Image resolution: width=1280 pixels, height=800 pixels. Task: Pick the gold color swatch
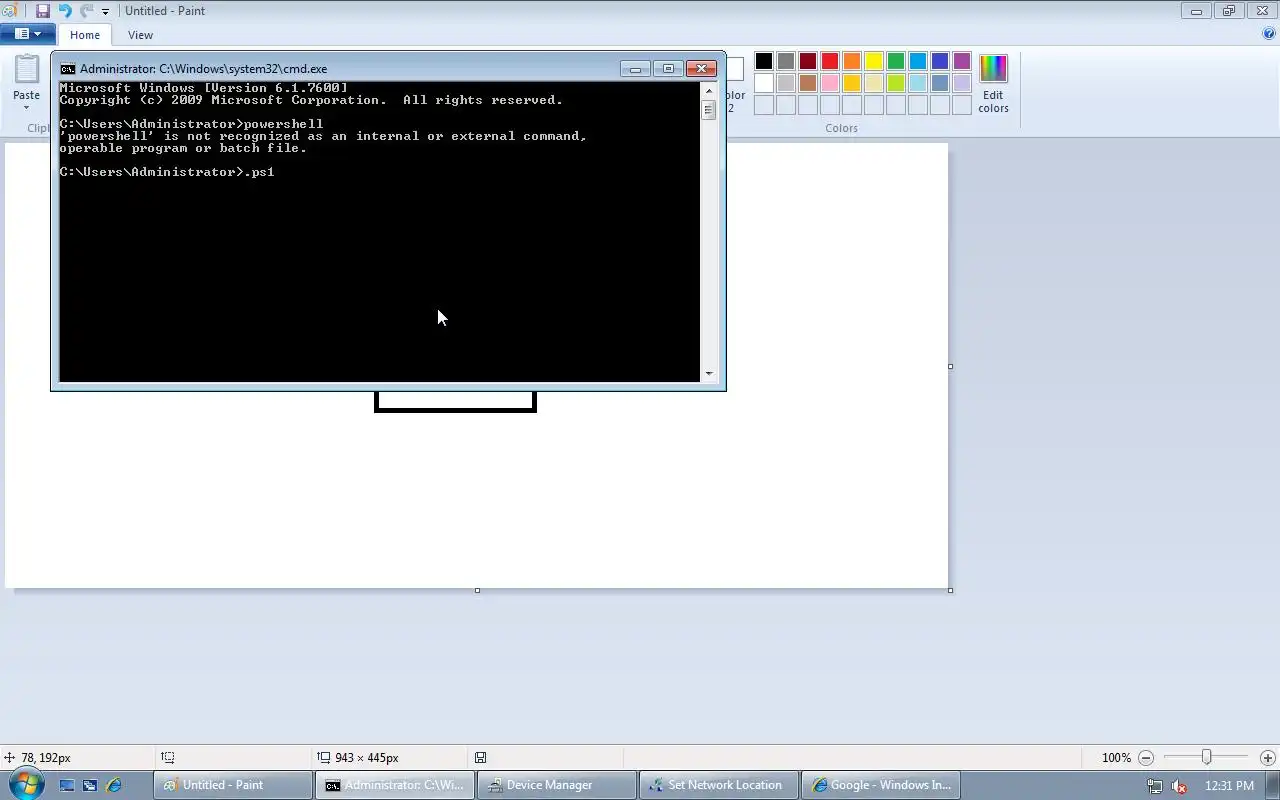[x=852, y=83]
